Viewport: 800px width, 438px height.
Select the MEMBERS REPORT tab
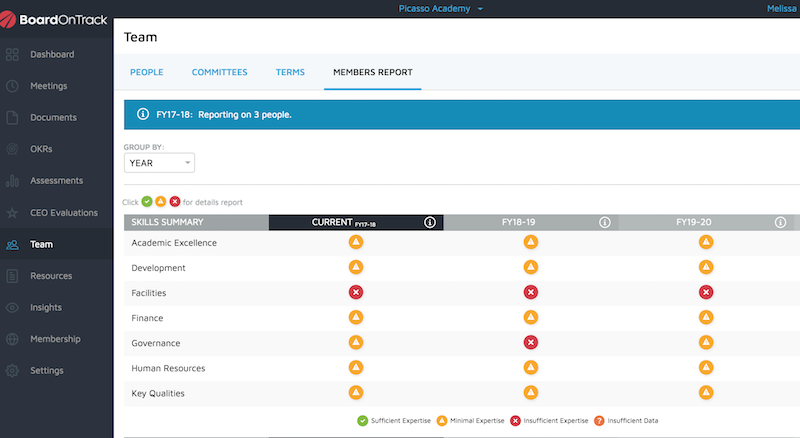(x=372, y=72)
